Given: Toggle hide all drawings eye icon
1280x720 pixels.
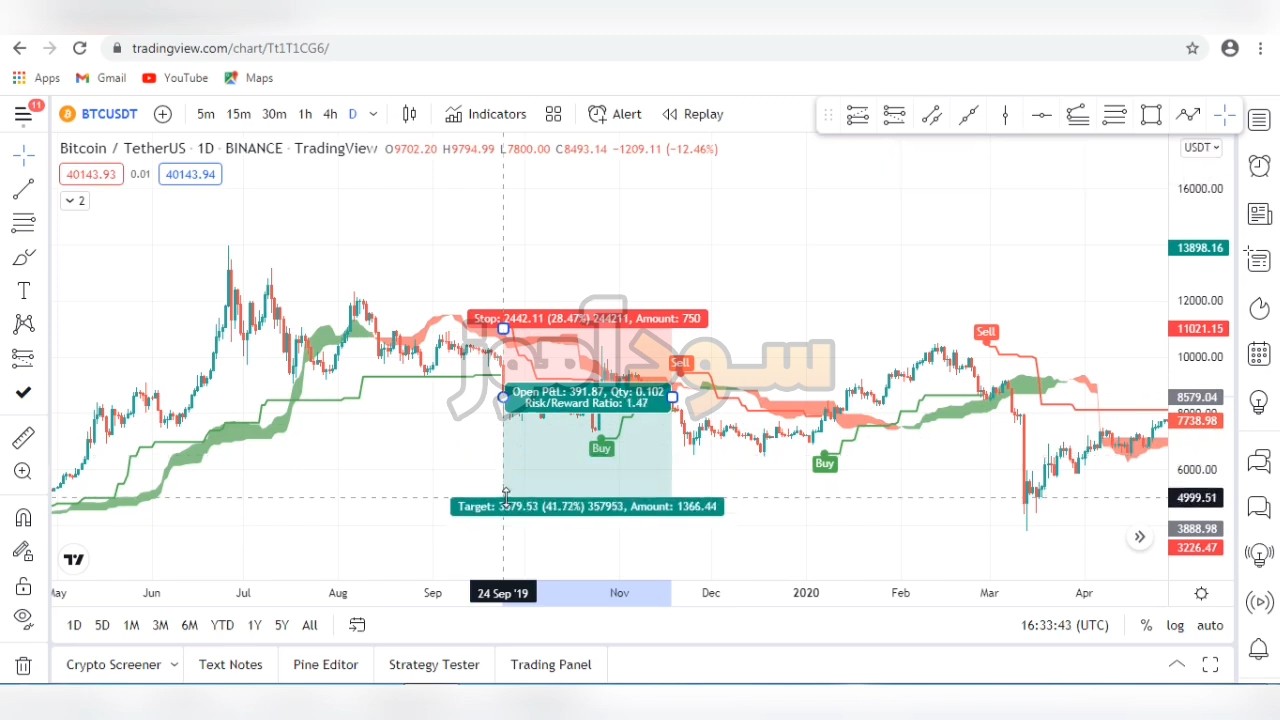Looking at the screenshot, I should point(24,618).
